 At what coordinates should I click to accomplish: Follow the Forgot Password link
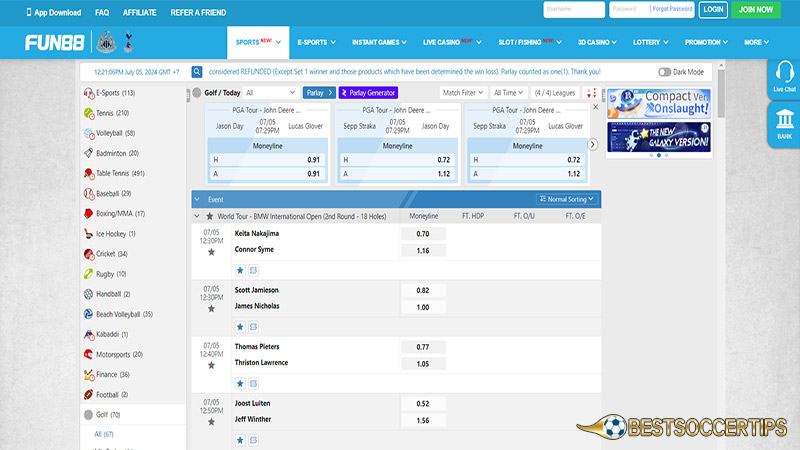(672, 9)
